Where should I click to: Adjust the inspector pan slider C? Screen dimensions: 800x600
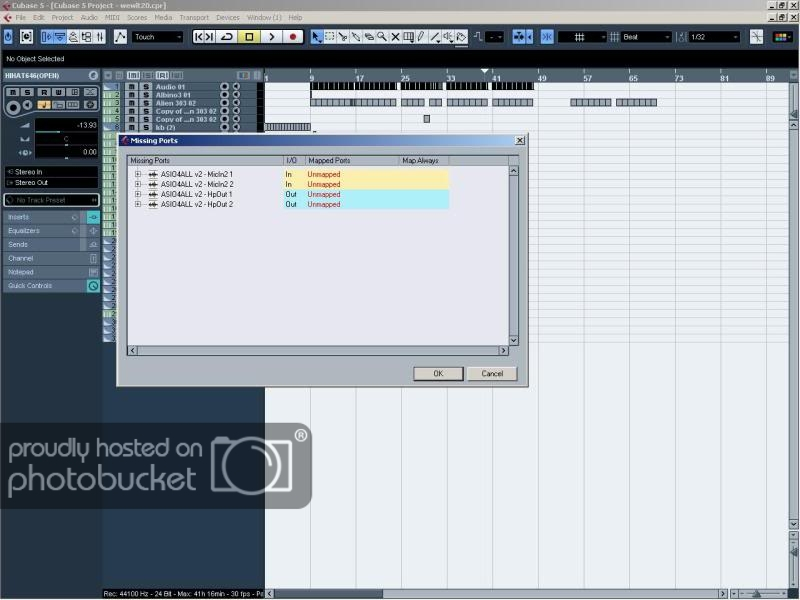pyautogui.click(x=66, y=139)
